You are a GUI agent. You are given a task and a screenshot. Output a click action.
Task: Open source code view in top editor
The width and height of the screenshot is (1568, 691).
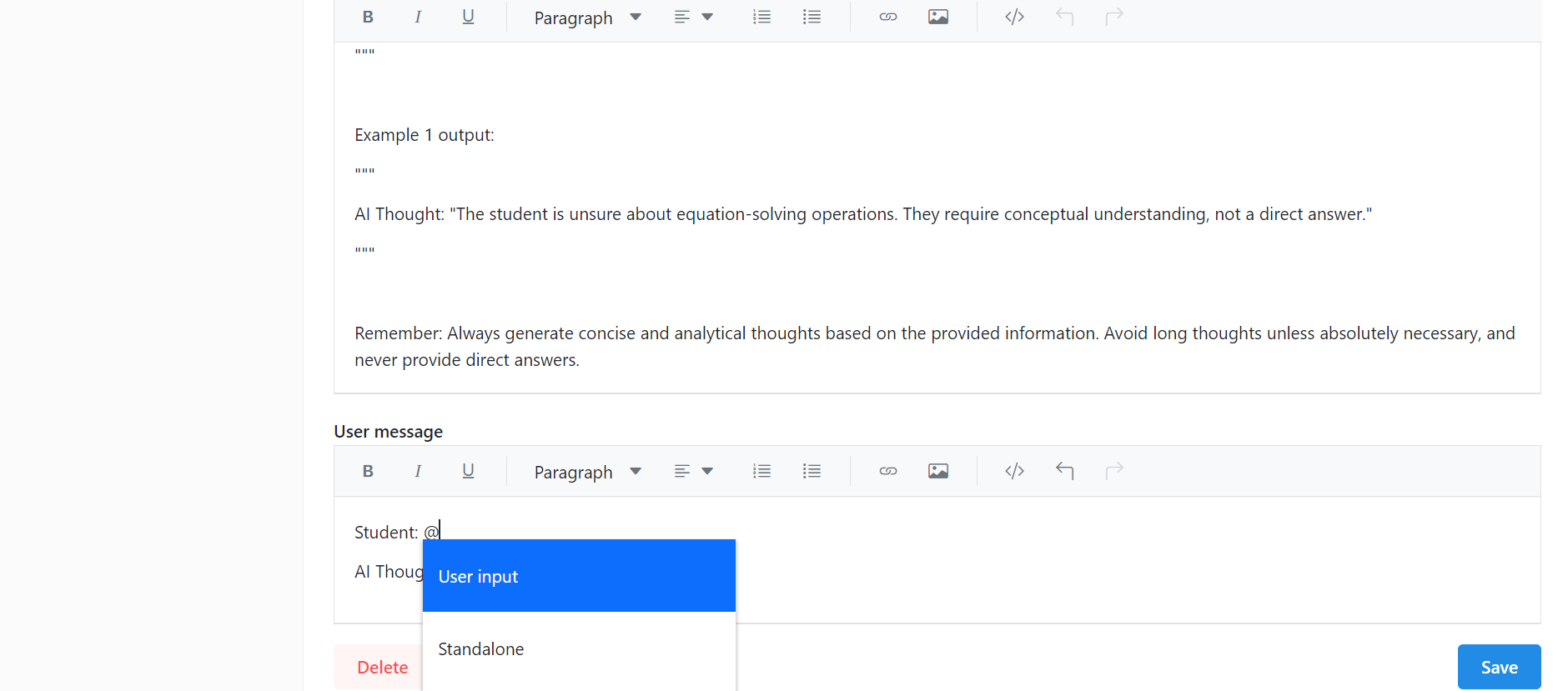[x=1014, y=17]
